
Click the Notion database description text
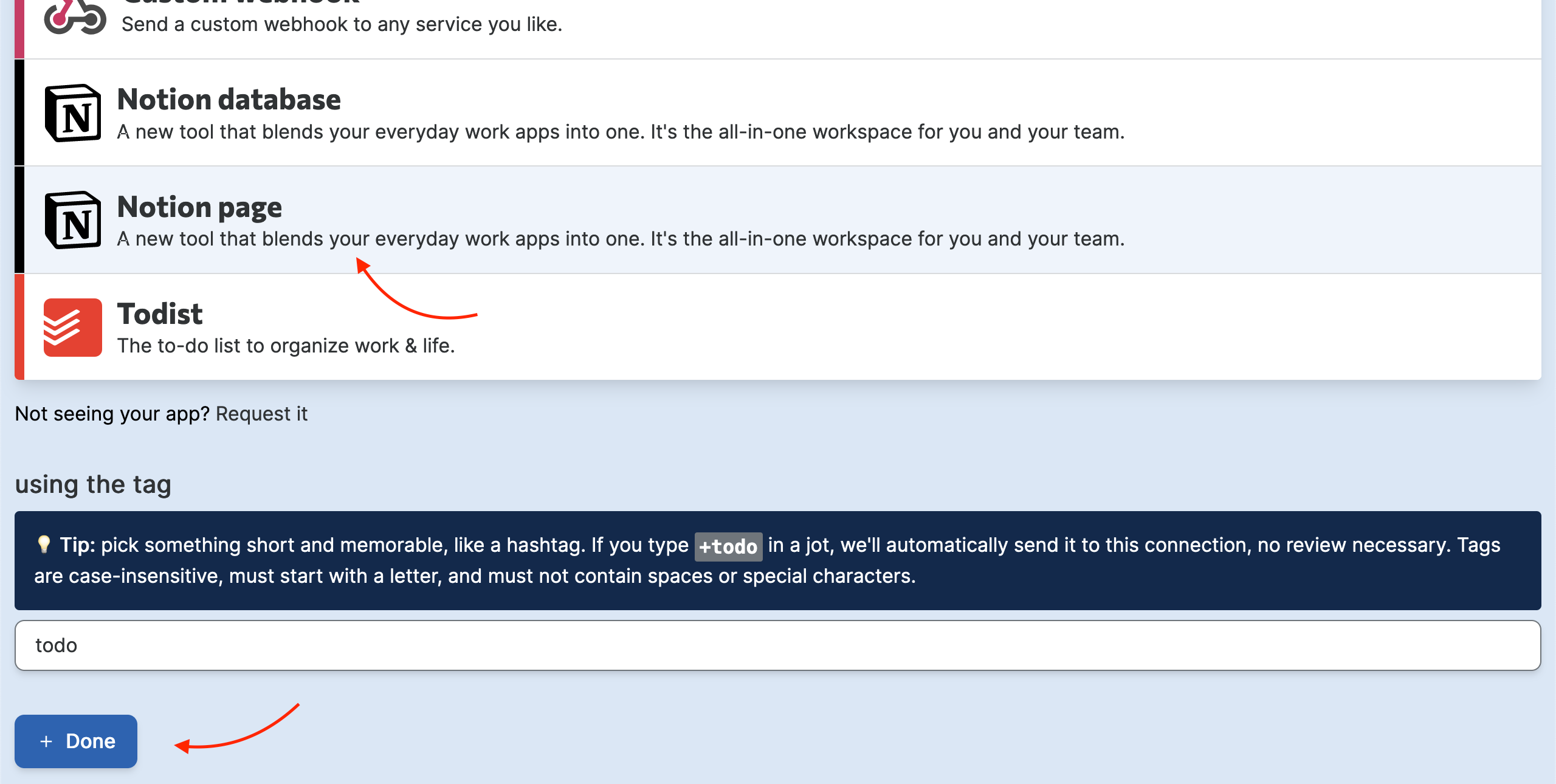point(620,132)
